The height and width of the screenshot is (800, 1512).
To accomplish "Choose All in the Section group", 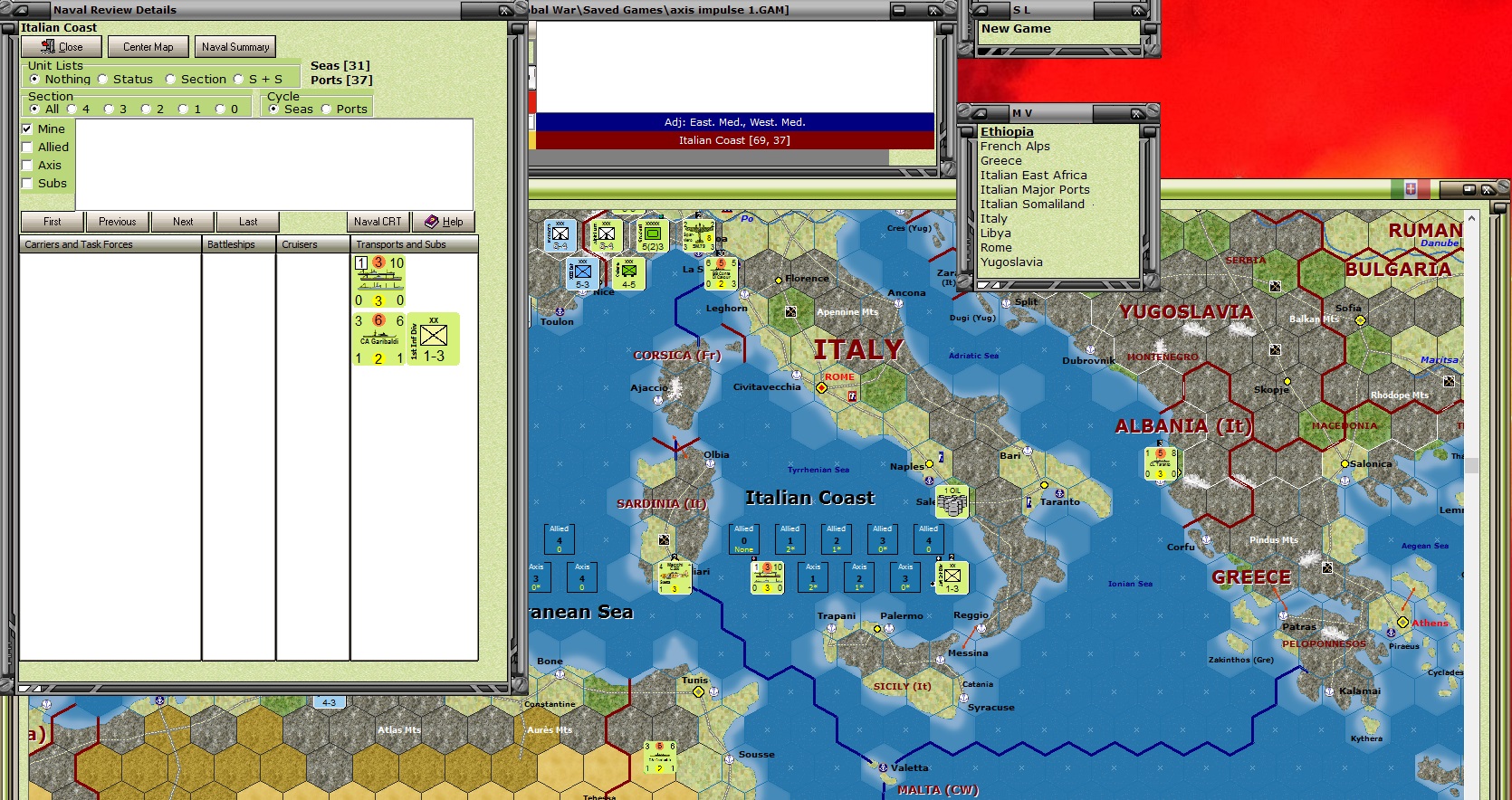I will tap(34, 110).
